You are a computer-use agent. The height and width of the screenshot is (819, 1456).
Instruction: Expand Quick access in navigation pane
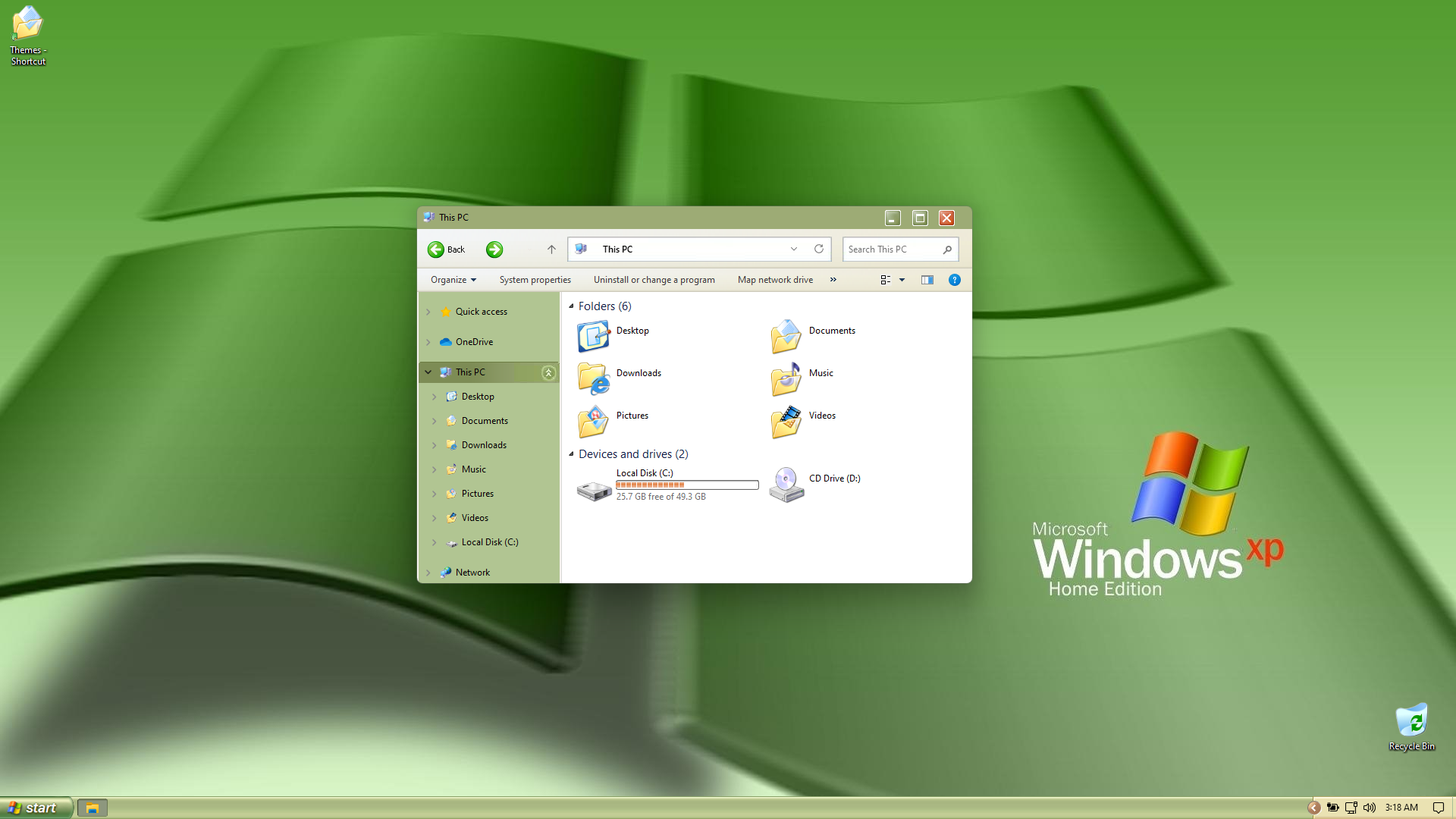pyautogui.click(x=428, y=312)
